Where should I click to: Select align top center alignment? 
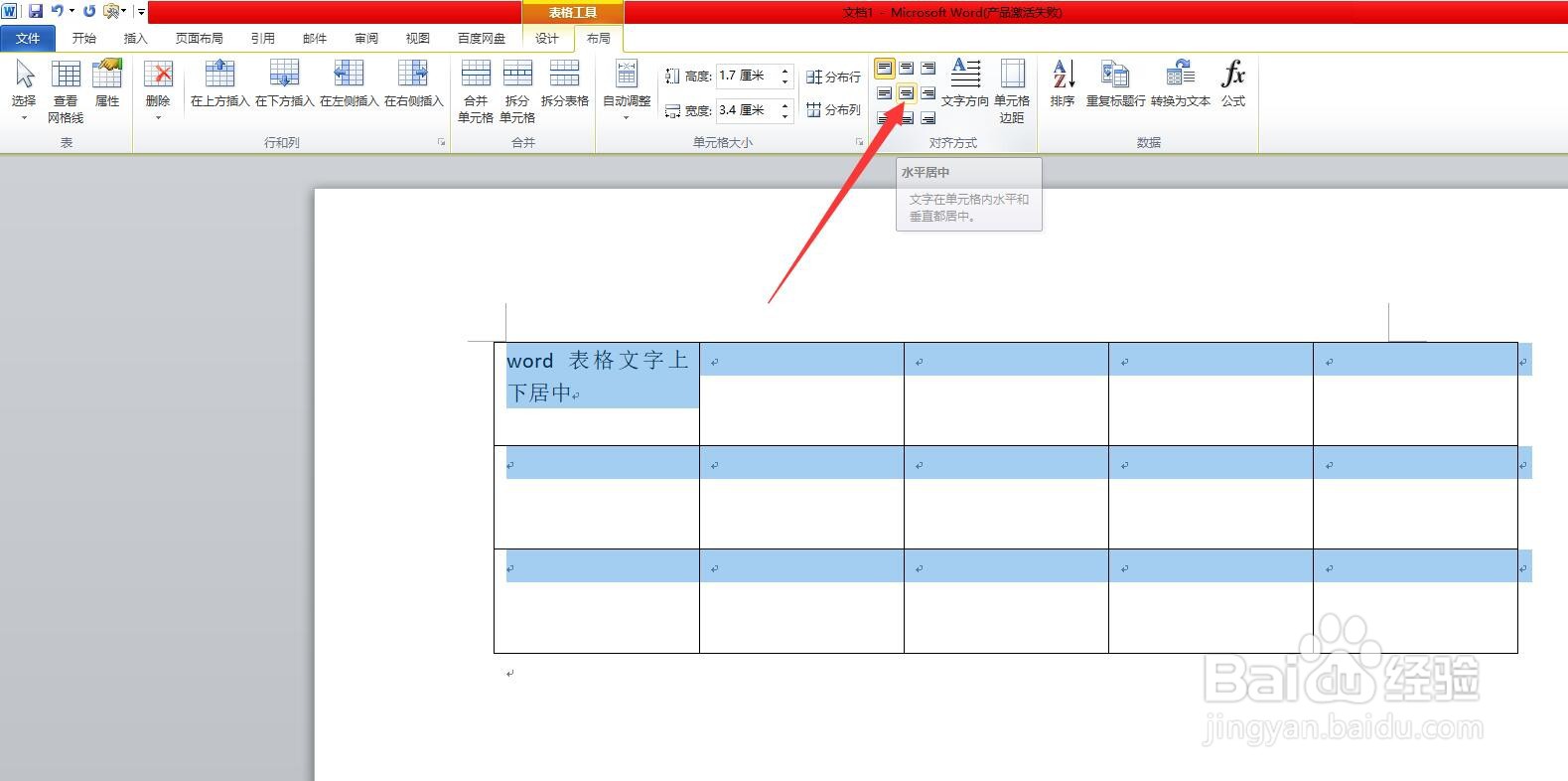(x=906, y=69)
